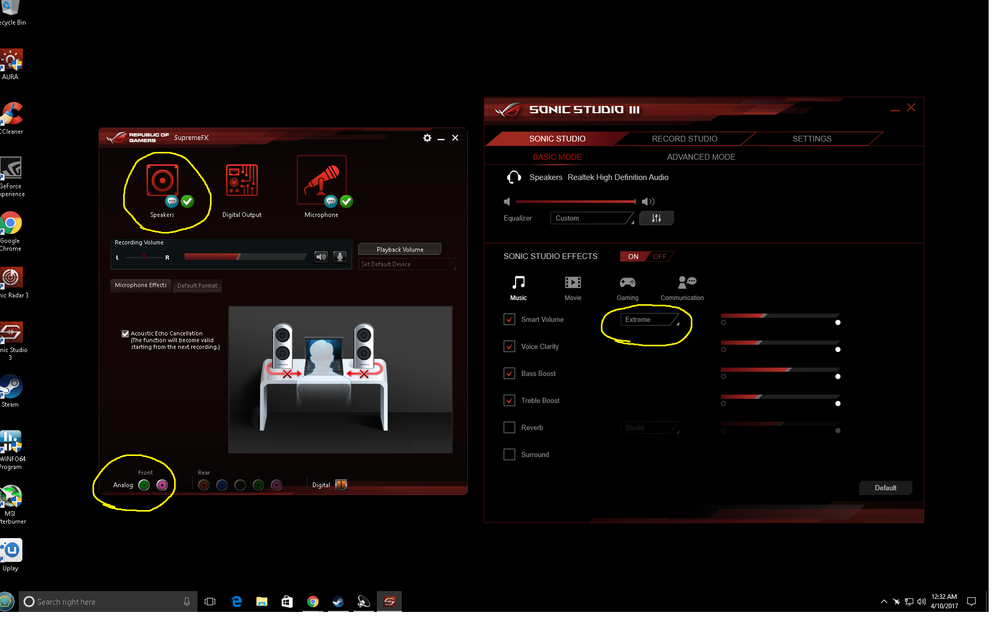Adjust Recording Volume level slider
The image size is (998, 624).
coord(245,257)
